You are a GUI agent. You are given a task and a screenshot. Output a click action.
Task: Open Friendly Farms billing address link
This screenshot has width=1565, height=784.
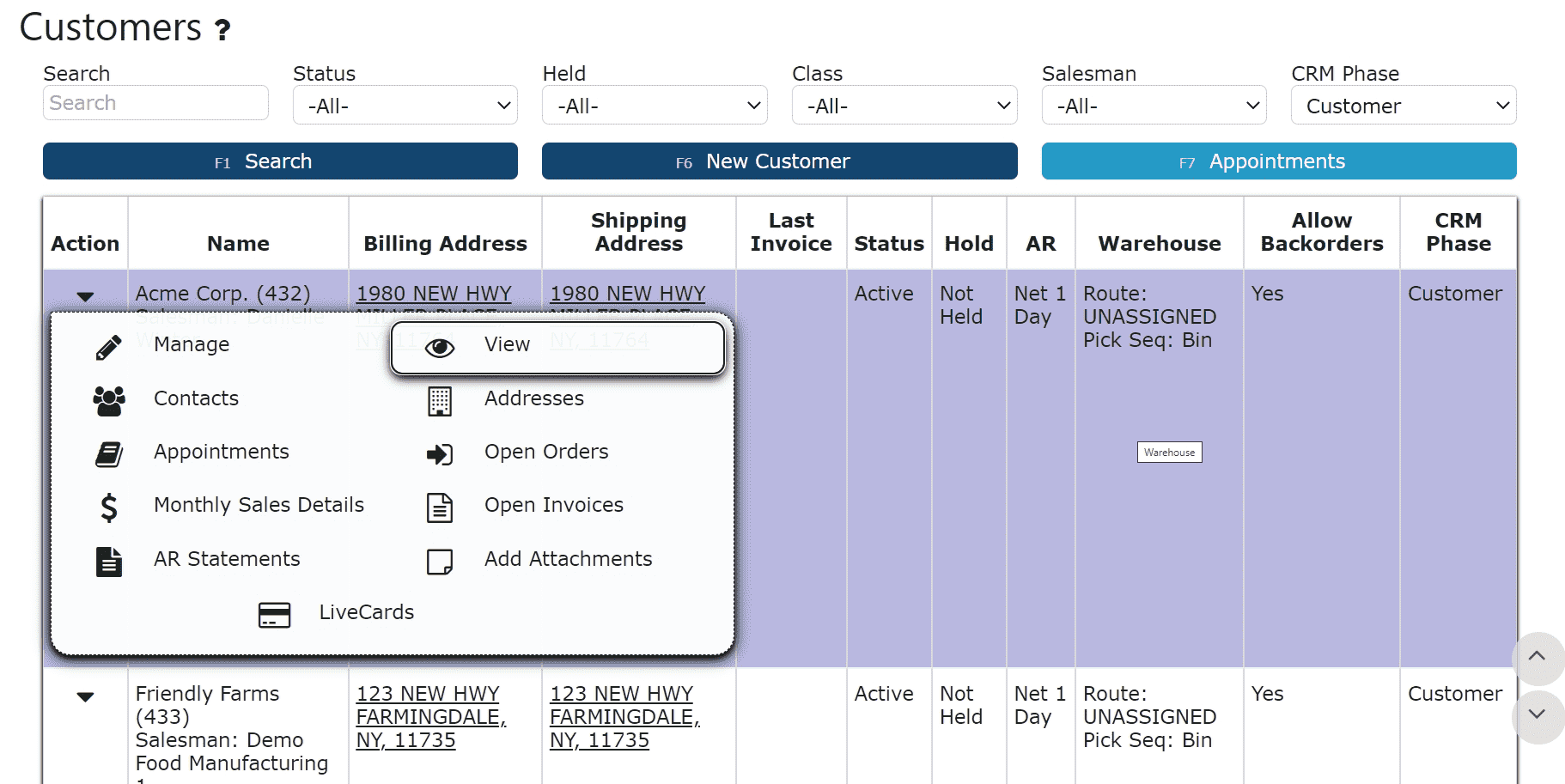point(430,716)
